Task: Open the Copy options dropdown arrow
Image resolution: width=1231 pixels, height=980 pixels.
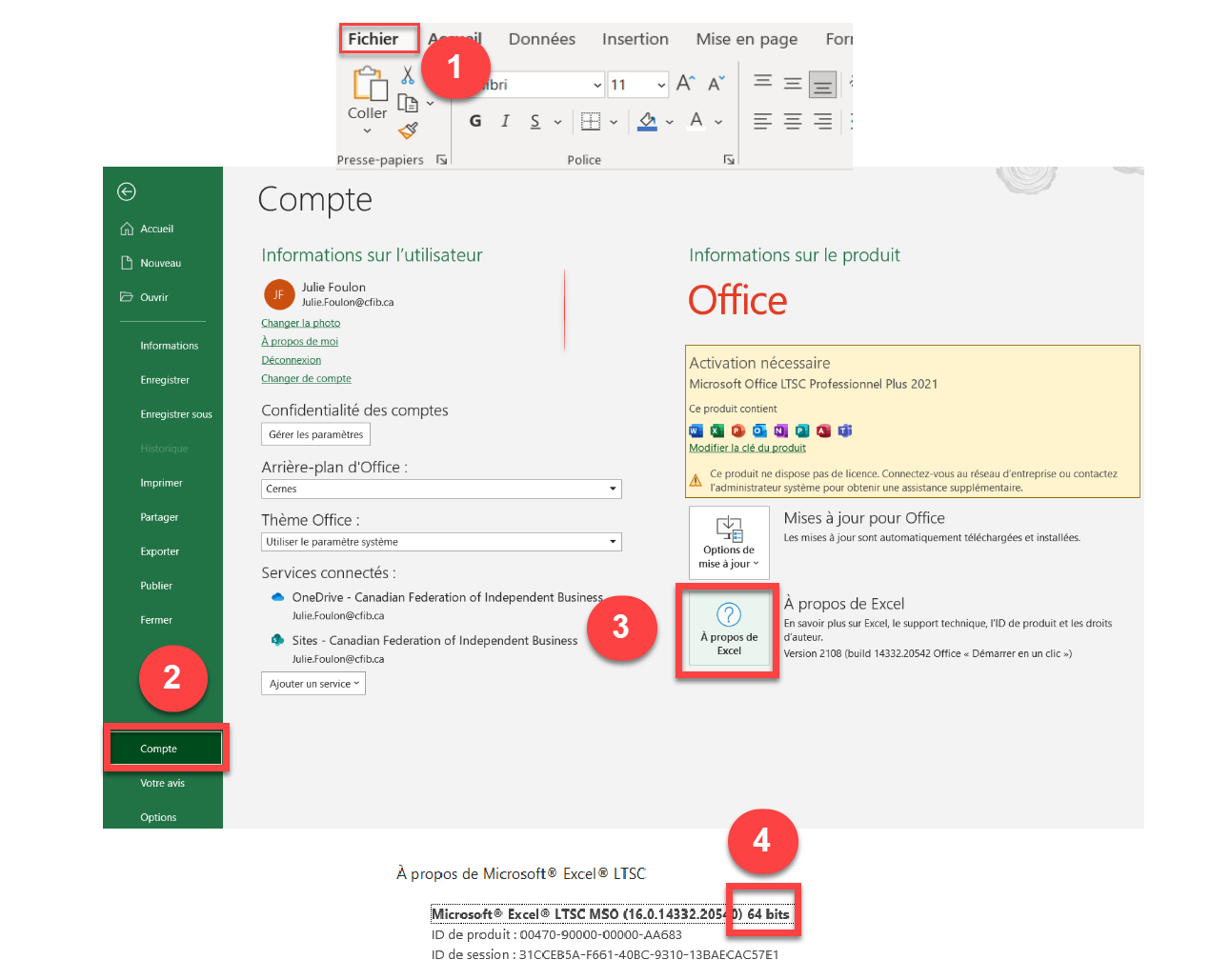Action: click(x=431, y=104)
